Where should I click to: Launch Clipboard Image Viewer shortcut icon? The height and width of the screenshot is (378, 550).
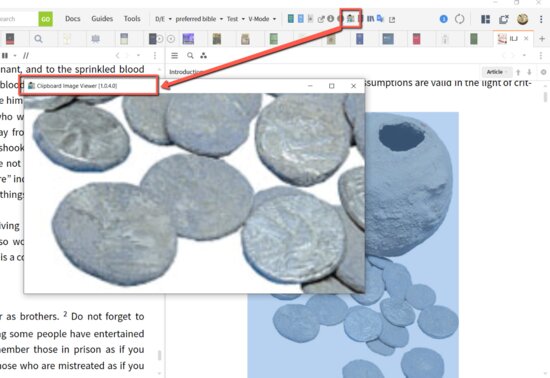(350, 19)
